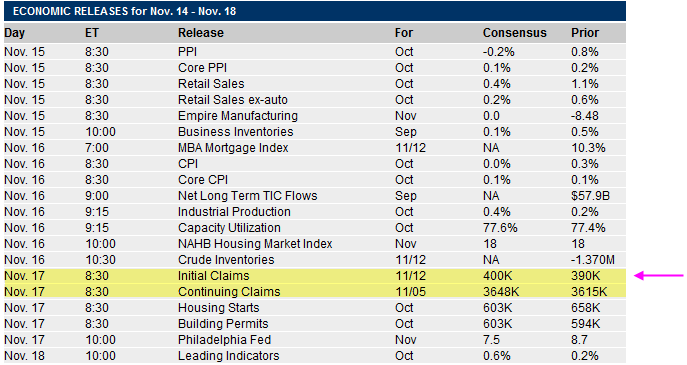Click the 400K consensus value for Initial Claims
This screenshot has width=687, height=365.
[x=497, y=276]
